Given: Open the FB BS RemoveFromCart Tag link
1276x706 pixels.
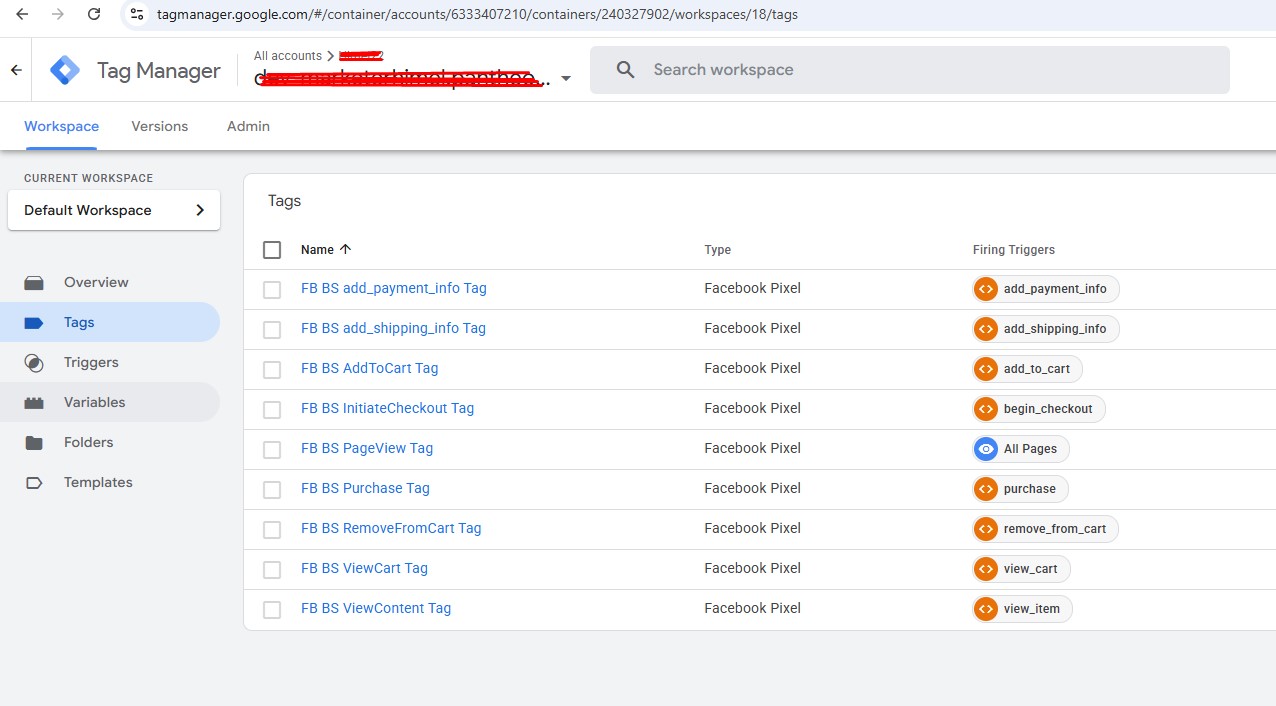Looking at the screenshot, I should tap(391, 528).
